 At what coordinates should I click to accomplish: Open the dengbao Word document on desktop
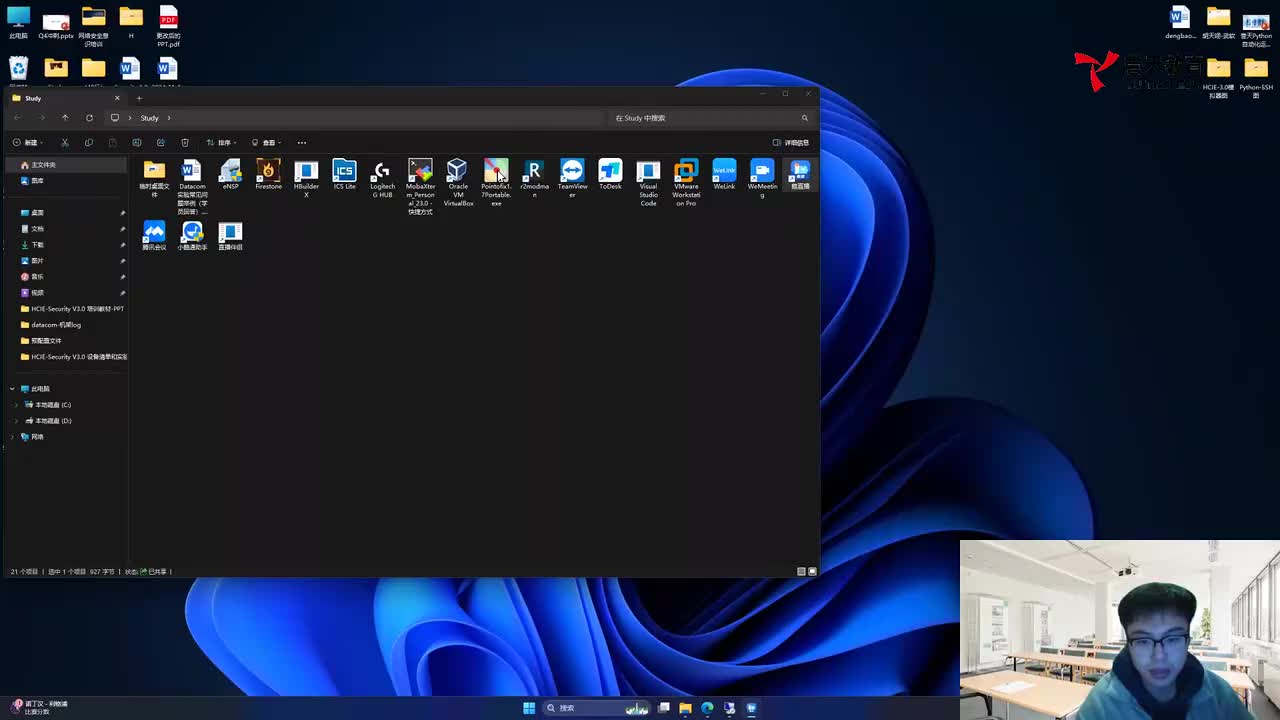(x=1180, y=23)
